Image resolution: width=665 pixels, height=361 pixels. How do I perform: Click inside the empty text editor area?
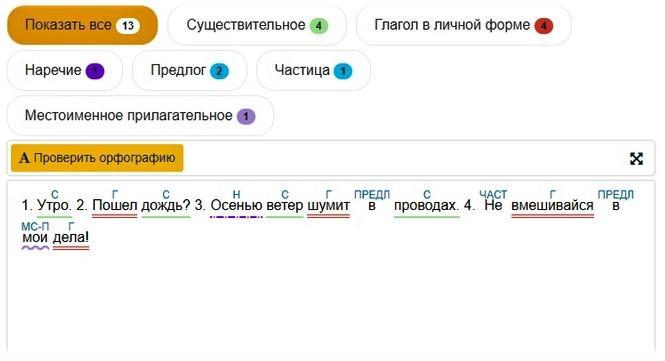[x=331, y=301]
